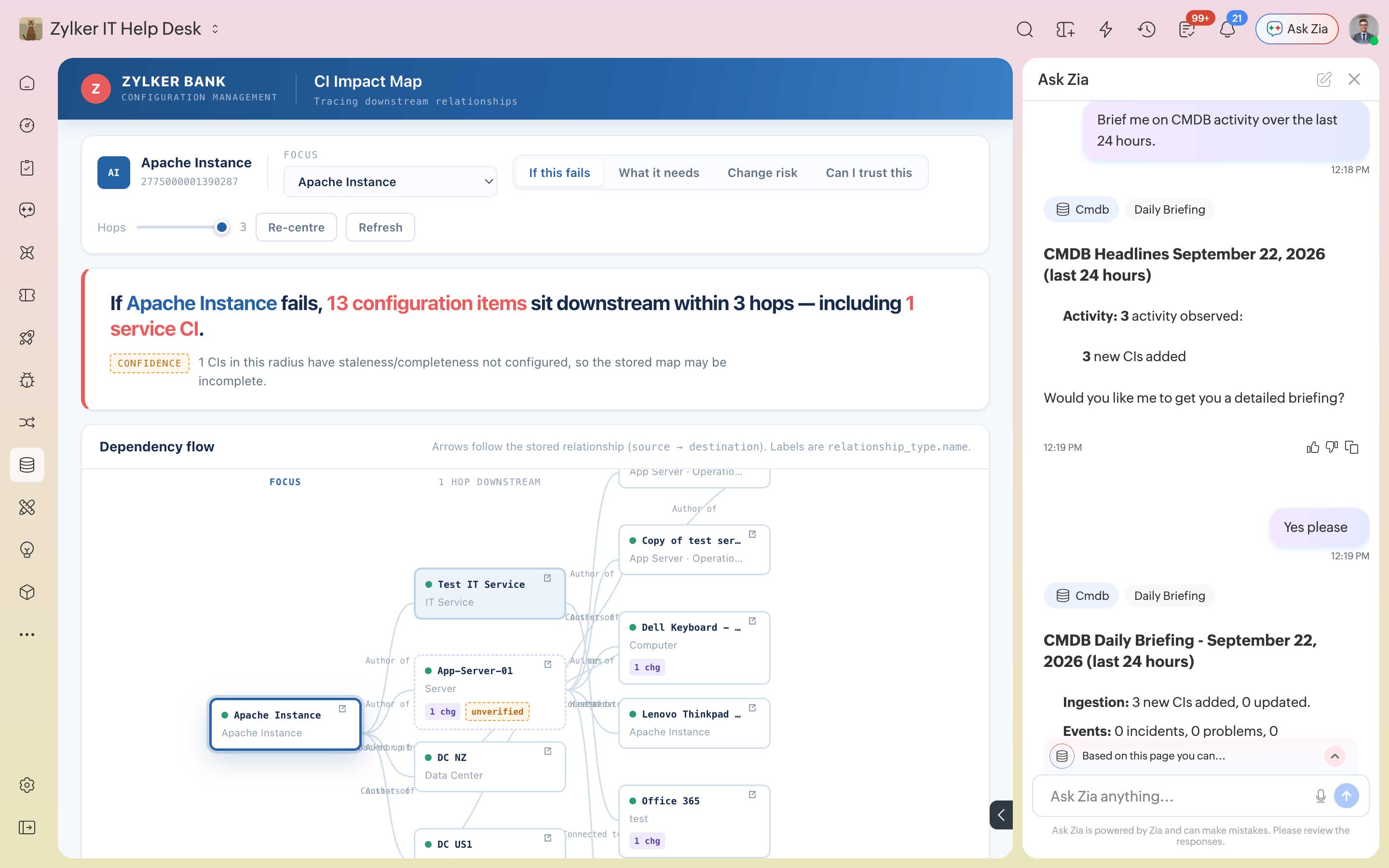1389x868 pixels.
Task: Click the Re-centre button
Action: pos(296,227)
